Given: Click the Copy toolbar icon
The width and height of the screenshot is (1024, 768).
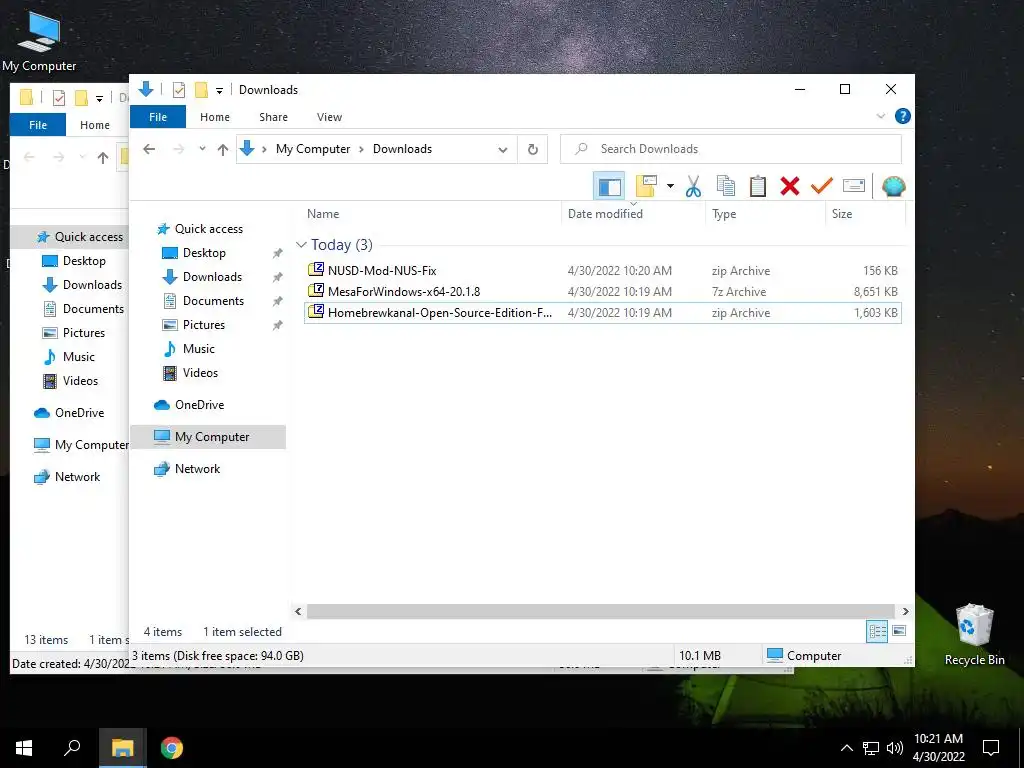Looking at the screenshot, I should 726,186.
